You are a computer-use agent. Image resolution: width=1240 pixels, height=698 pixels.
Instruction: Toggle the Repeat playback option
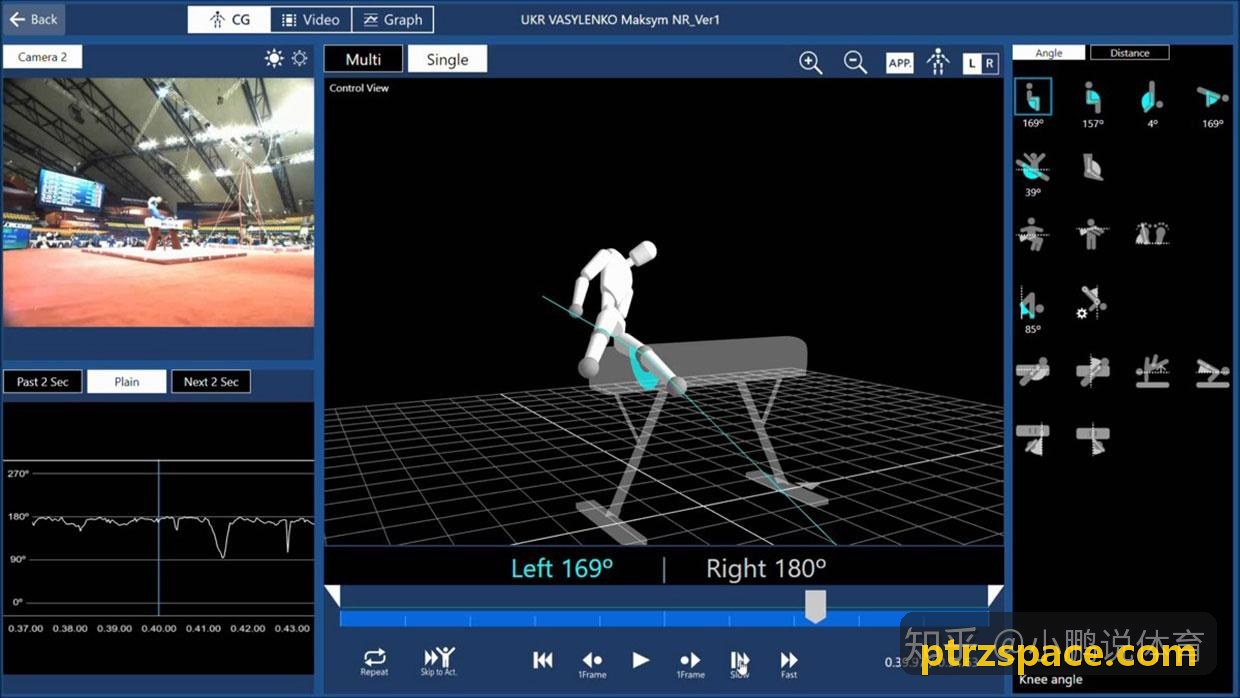tap(374, 661)
